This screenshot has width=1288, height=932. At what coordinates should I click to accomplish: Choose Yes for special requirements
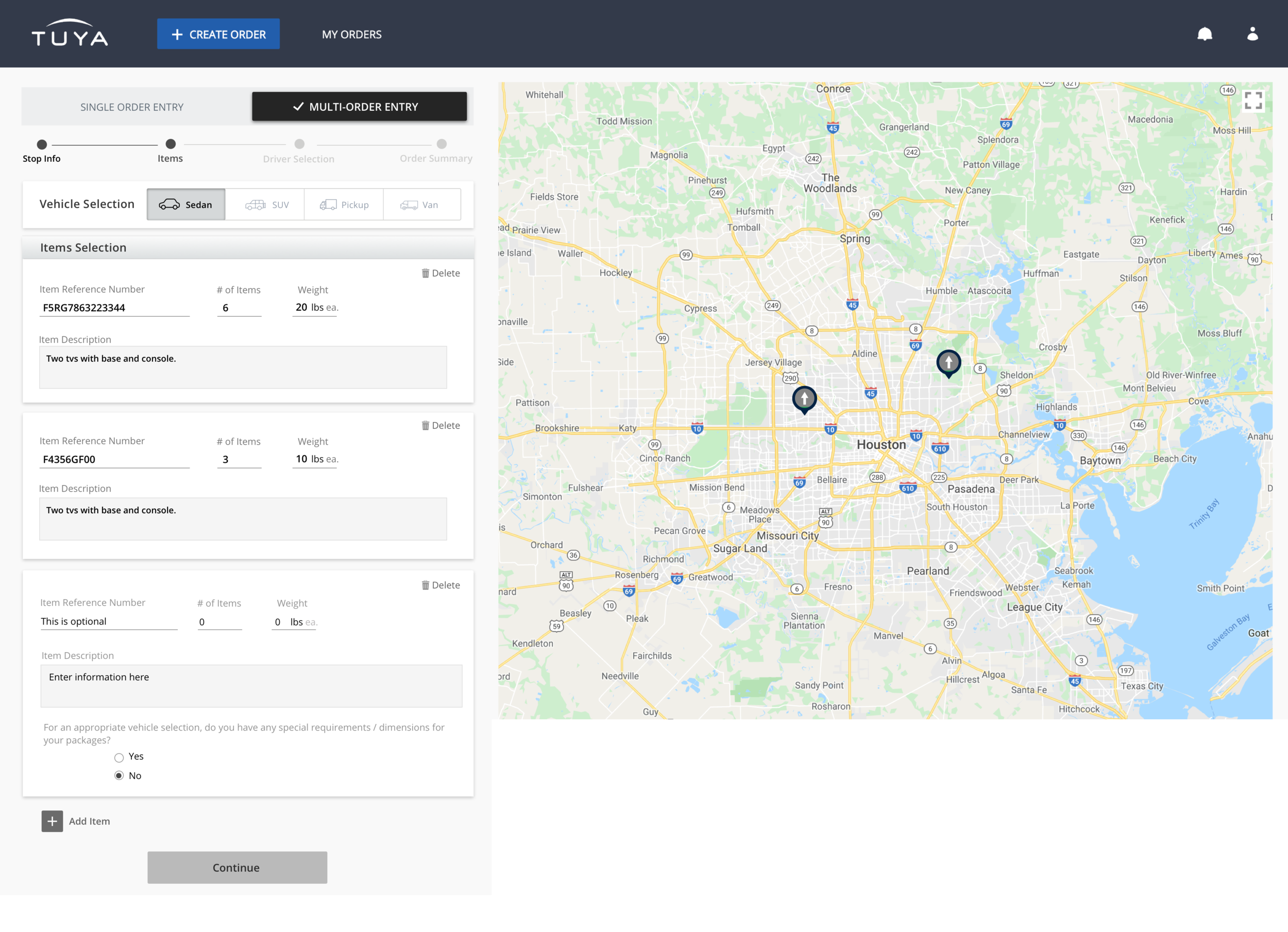(x=118, y=757)
